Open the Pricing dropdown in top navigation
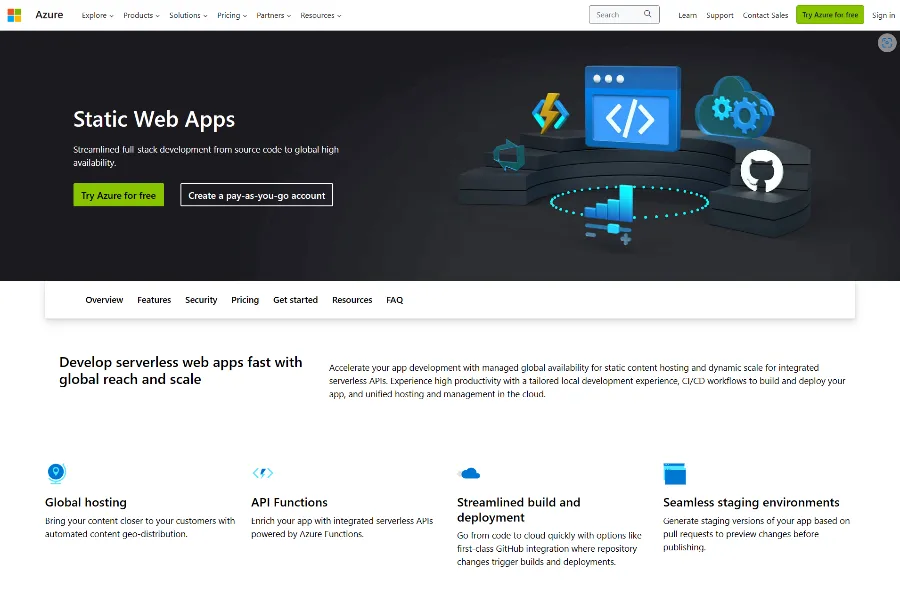Image resolution: width=900 pixels, height=600 pixels. tap(232, 16)
